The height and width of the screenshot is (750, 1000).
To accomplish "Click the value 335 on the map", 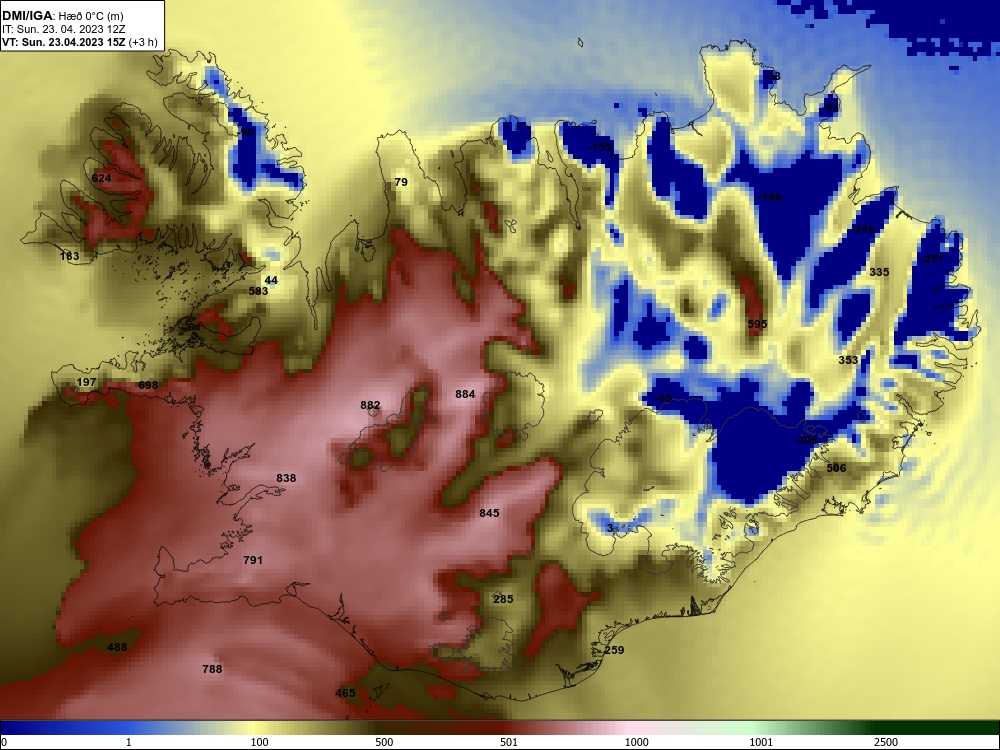I will tap(879, 272).
